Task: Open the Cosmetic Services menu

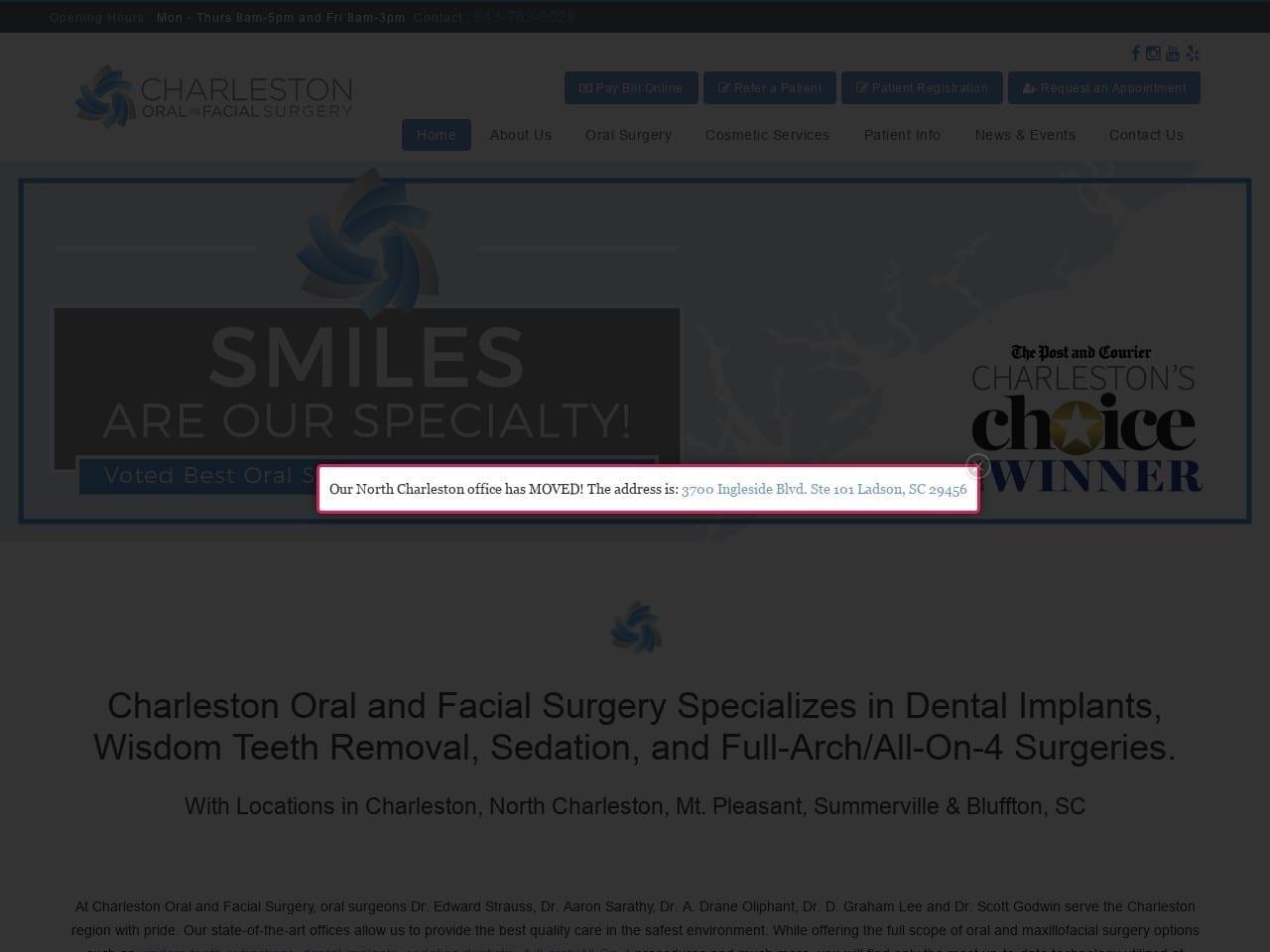Action: coord(767,135)
